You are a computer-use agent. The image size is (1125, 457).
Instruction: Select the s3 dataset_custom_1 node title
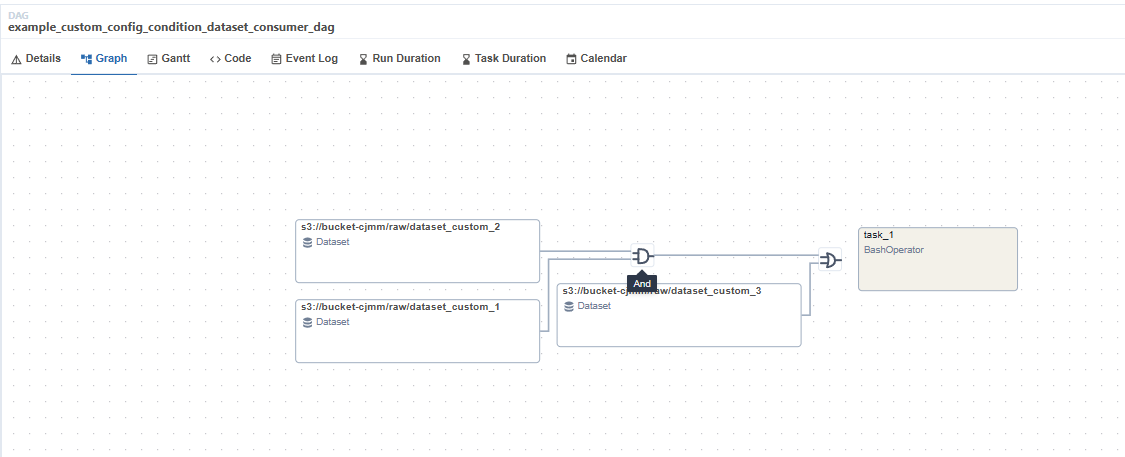400,307
